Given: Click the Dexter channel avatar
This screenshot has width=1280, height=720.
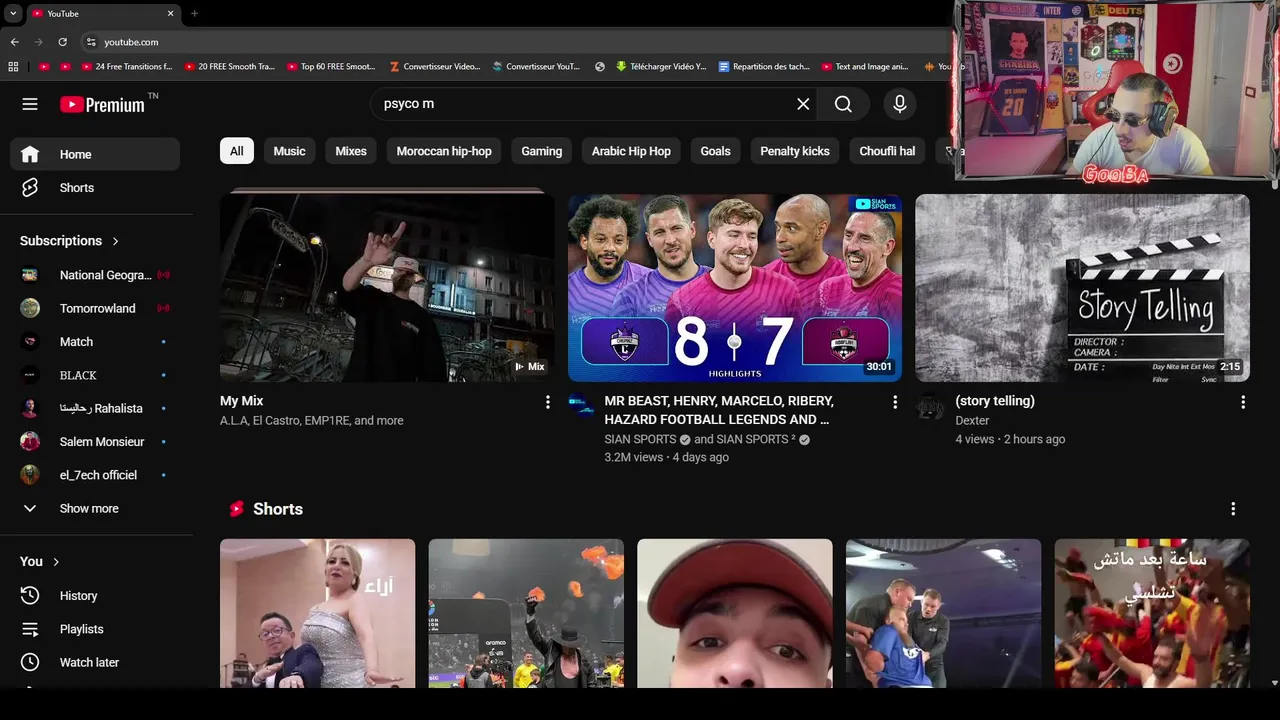Looking at the screenshot, I should coord(929,406).
